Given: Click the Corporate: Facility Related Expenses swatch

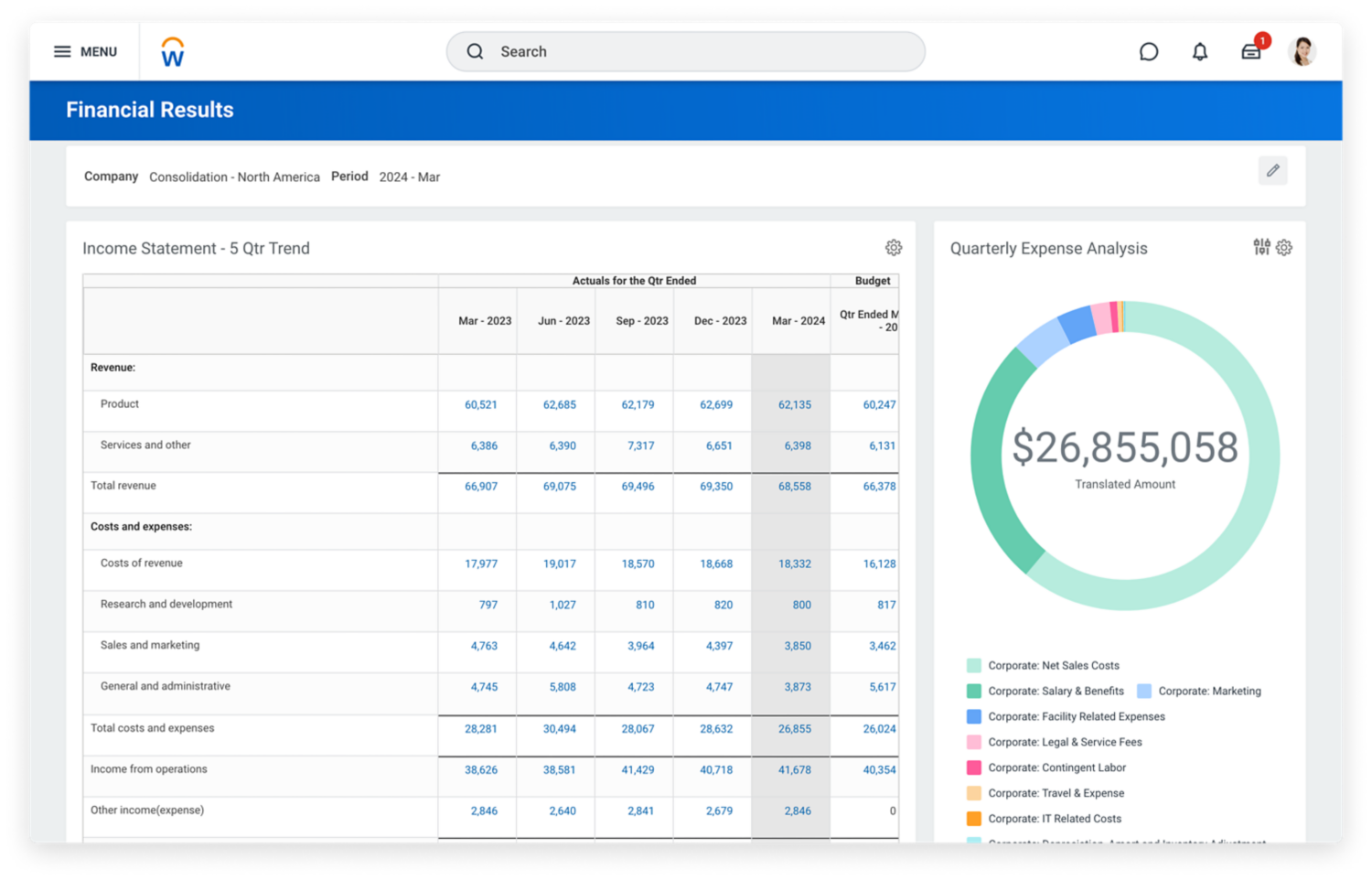Looking at the screenshot, I should pyautogui.click(x=974, y=717).
